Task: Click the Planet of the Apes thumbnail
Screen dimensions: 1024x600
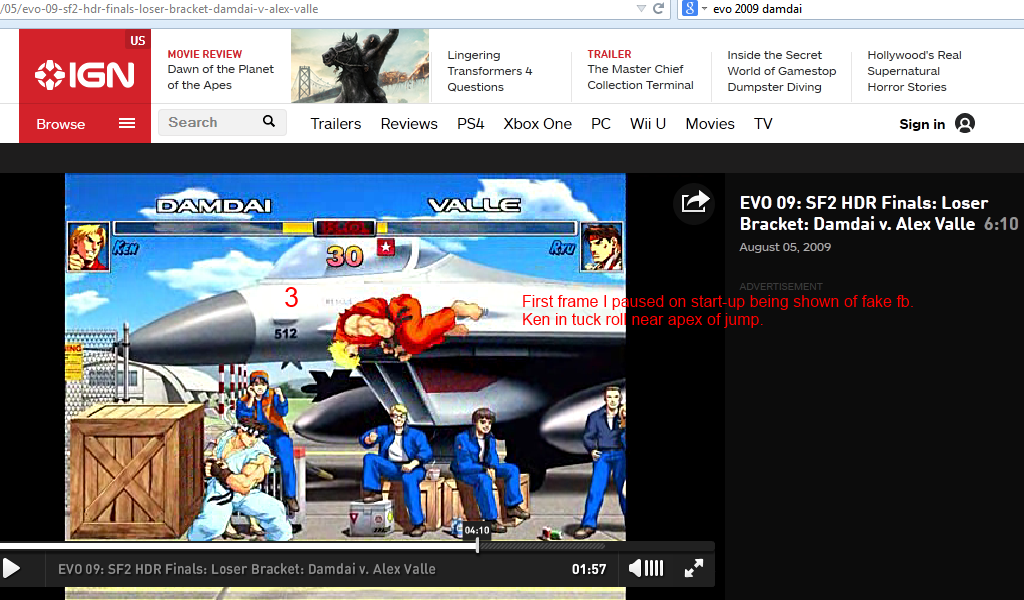Action: [360, 66]
